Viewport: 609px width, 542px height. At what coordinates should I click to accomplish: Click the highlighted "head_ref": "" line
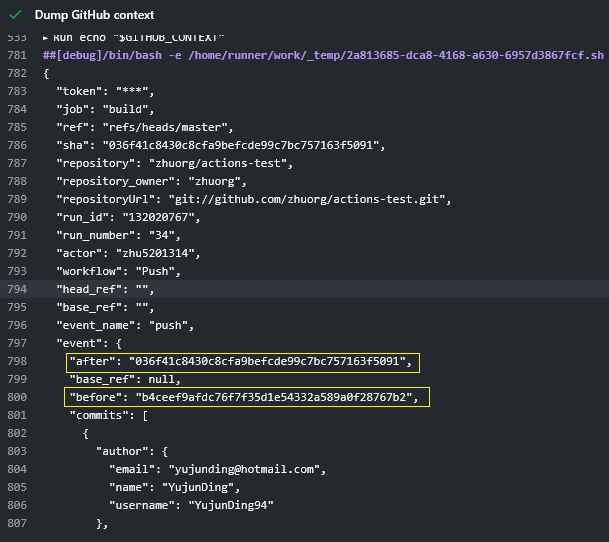tap(105, 289)
